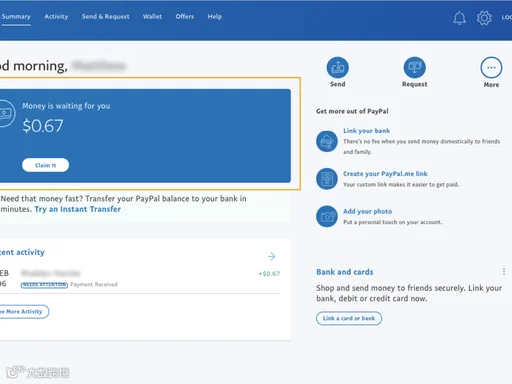Go to the Wallet tab

pos(152,17)
